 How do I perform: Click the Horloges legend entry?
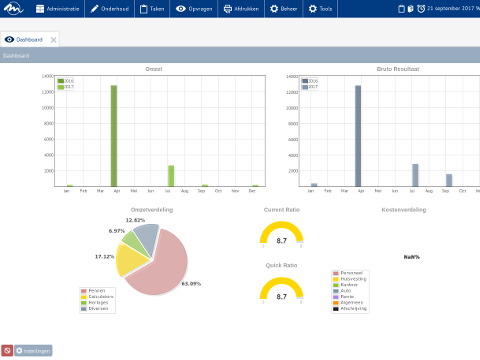(x=95, y=303)
